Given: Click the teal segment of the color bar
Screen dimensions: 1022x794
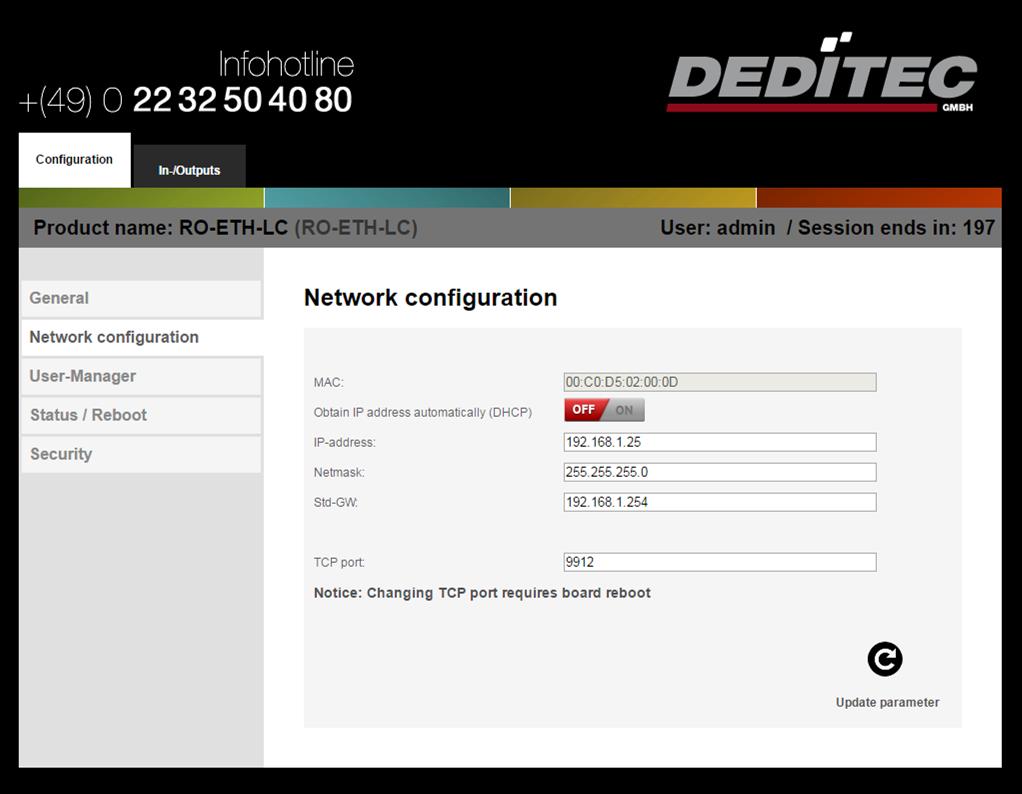Looking at the screenshot, I should pyautogui.click(x=387, y=198).
